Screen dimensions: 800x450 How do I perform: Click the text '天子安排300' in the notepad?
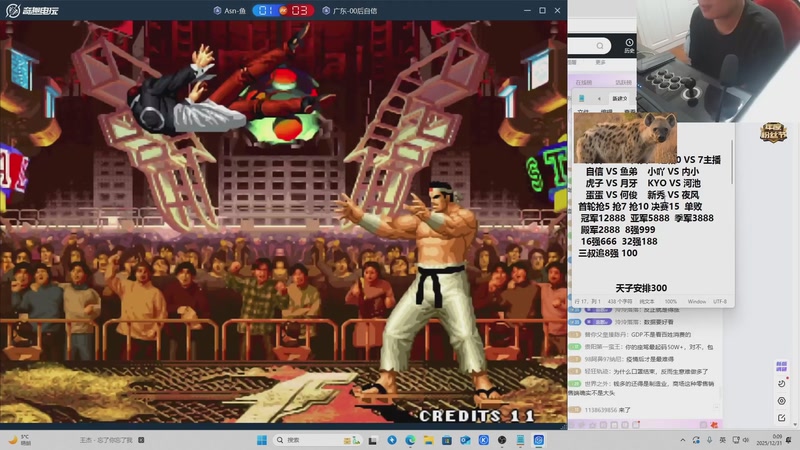tap(641, 288)
